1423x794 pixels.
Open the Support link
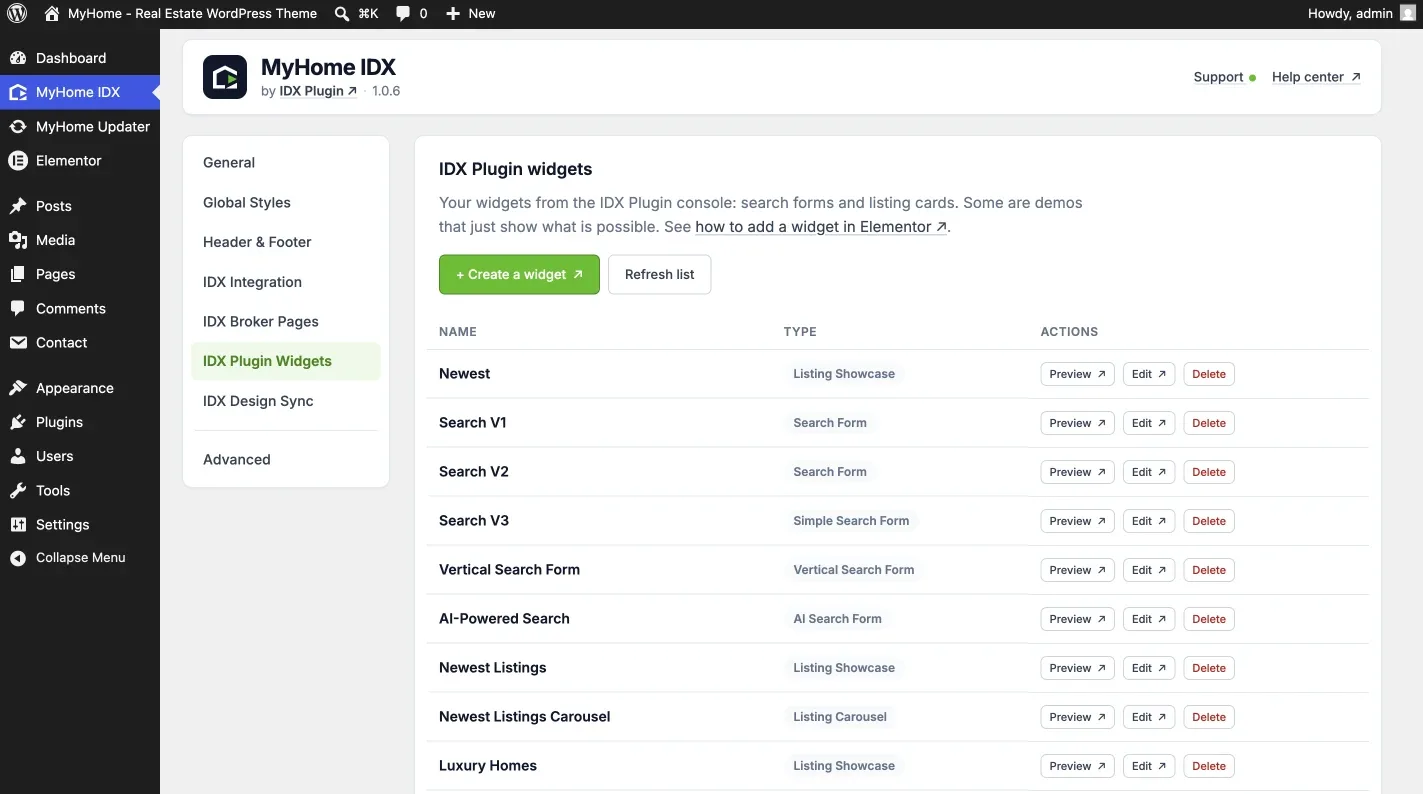pyautogui.click(x=1224, y=77)
